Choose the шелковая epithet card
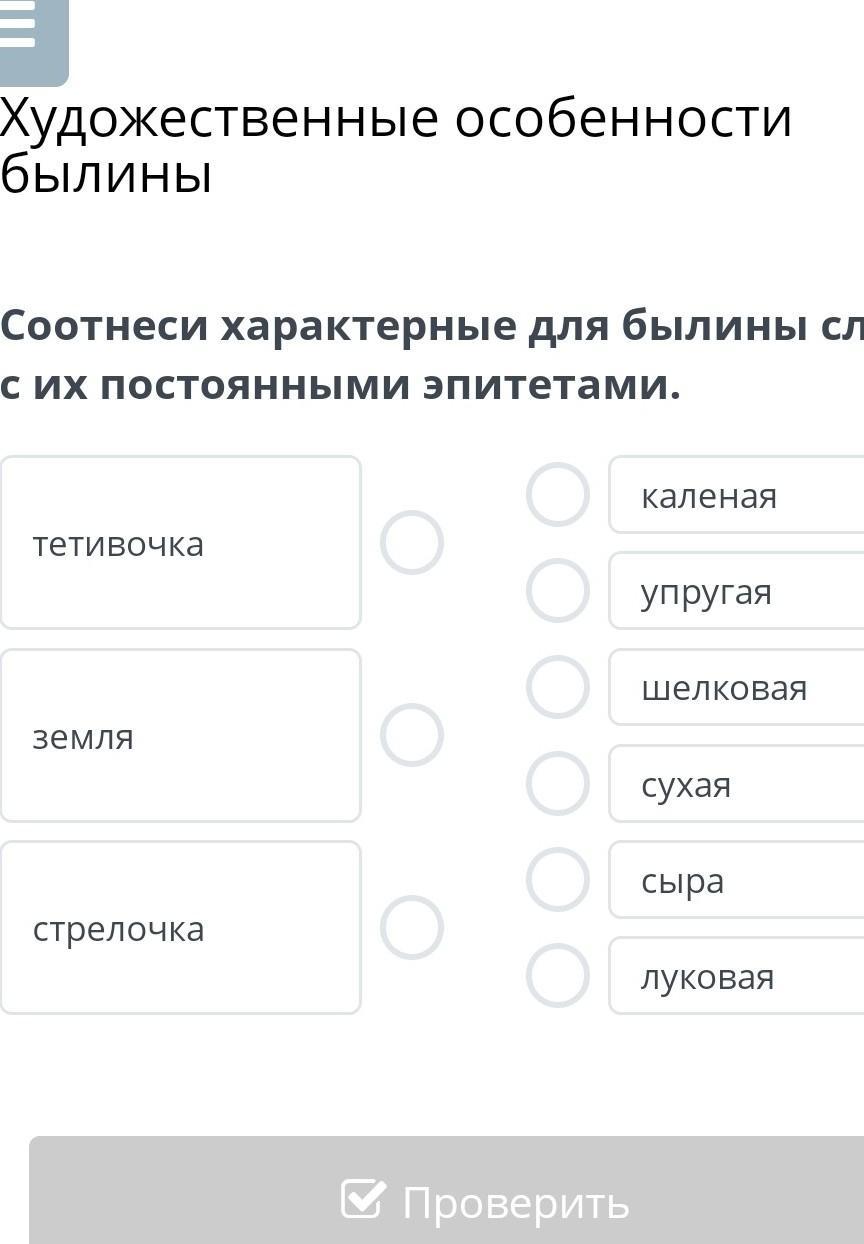This screenshot has height=1244, width=864. (736, 687)
